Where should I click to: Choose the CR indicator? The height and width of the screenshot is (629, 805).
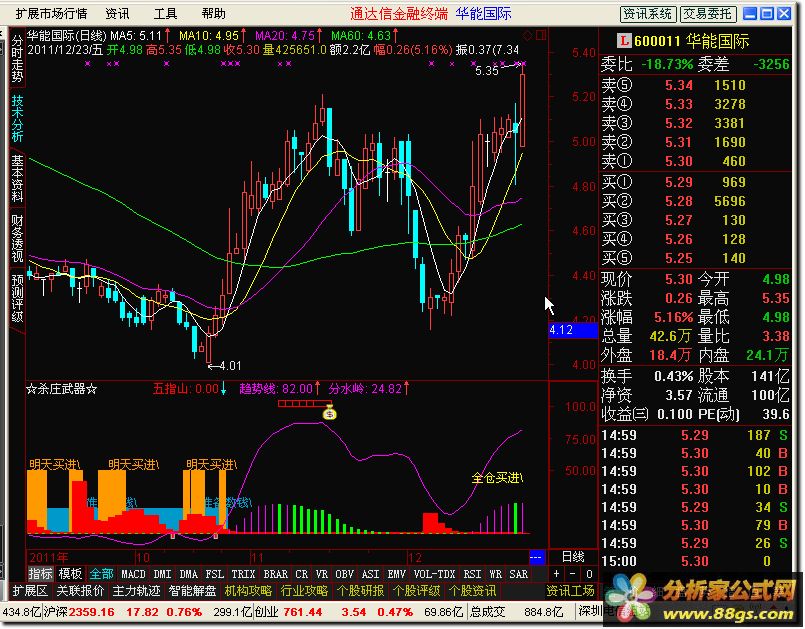click(302, 574)
